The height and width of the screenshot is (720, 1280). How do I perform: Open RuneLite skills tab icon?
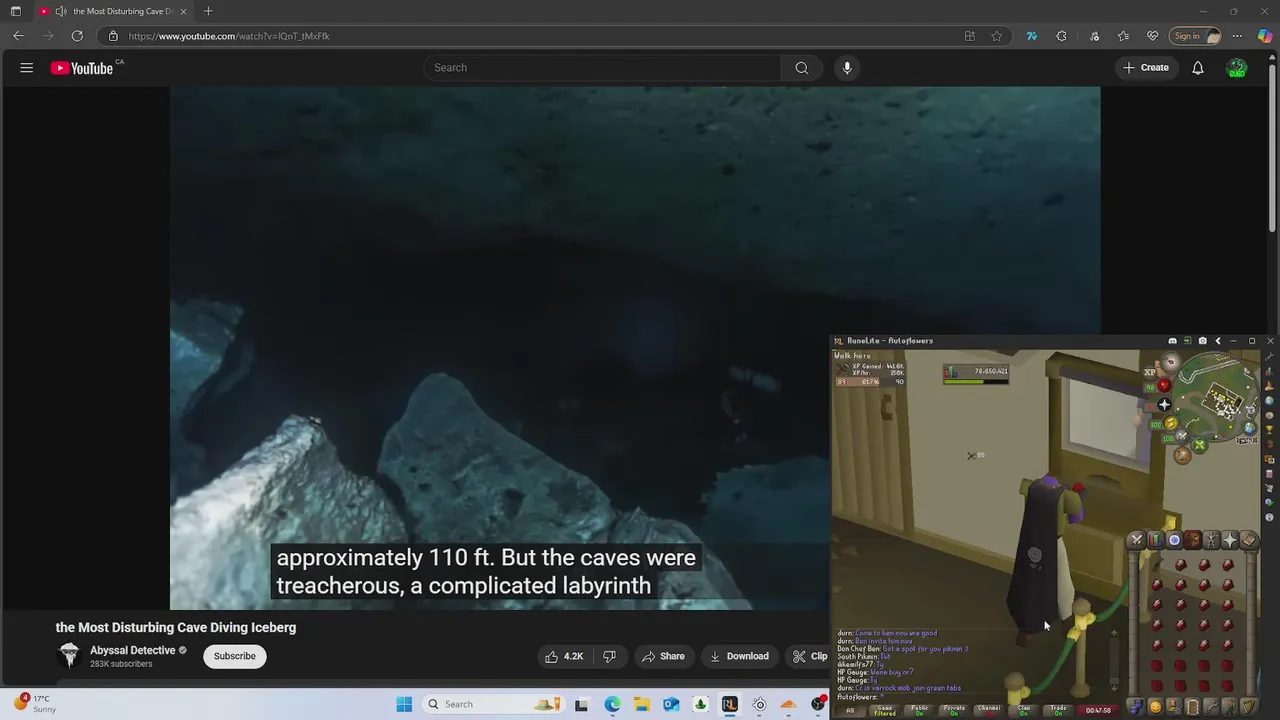click(1156, 540)
